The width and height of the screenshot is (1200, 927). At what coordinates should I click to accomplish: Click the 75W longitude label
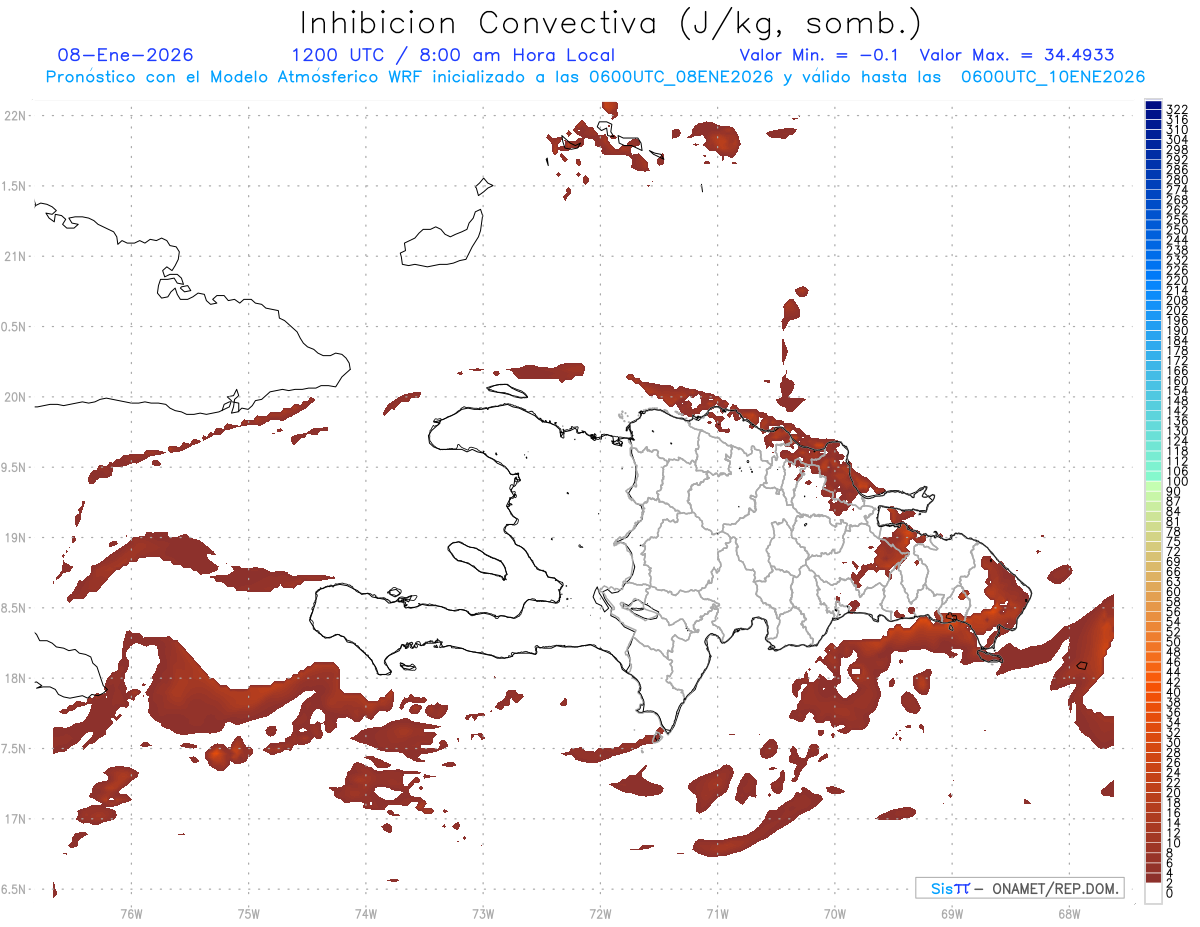click(x=249, y=913)
